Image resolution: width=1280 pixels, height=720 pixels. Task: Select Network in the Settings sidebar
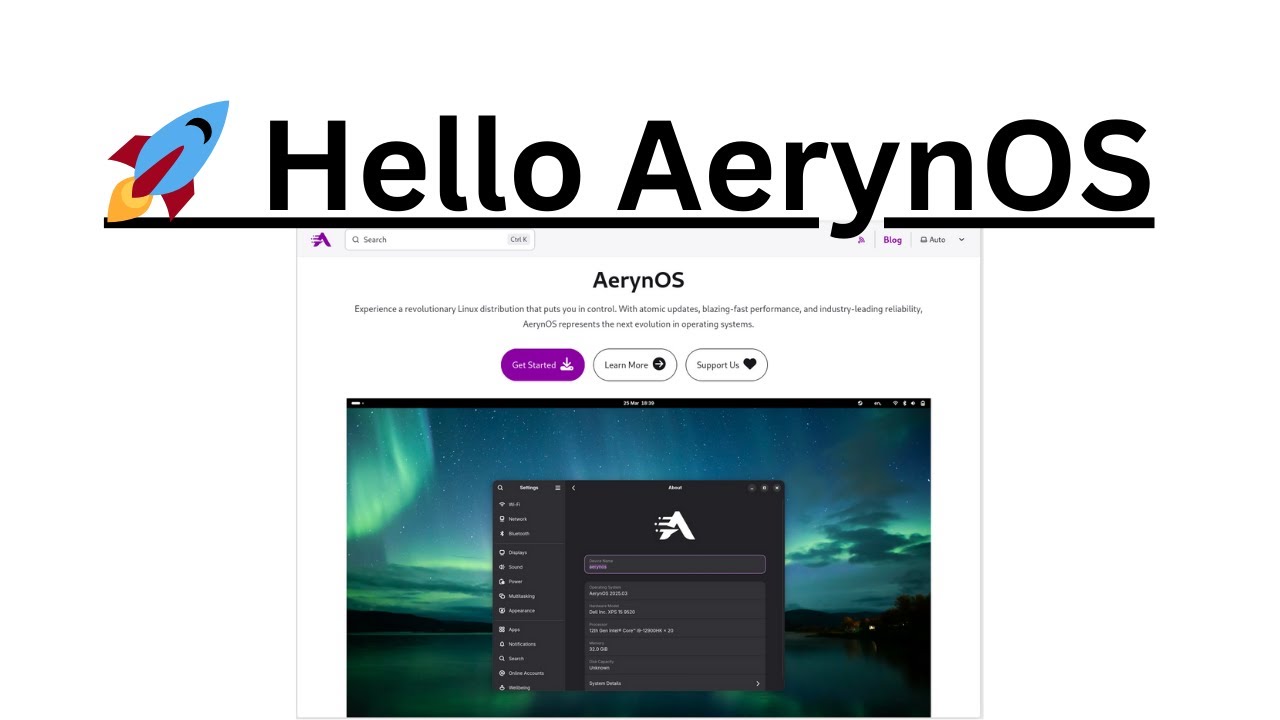tap(529, 519)
